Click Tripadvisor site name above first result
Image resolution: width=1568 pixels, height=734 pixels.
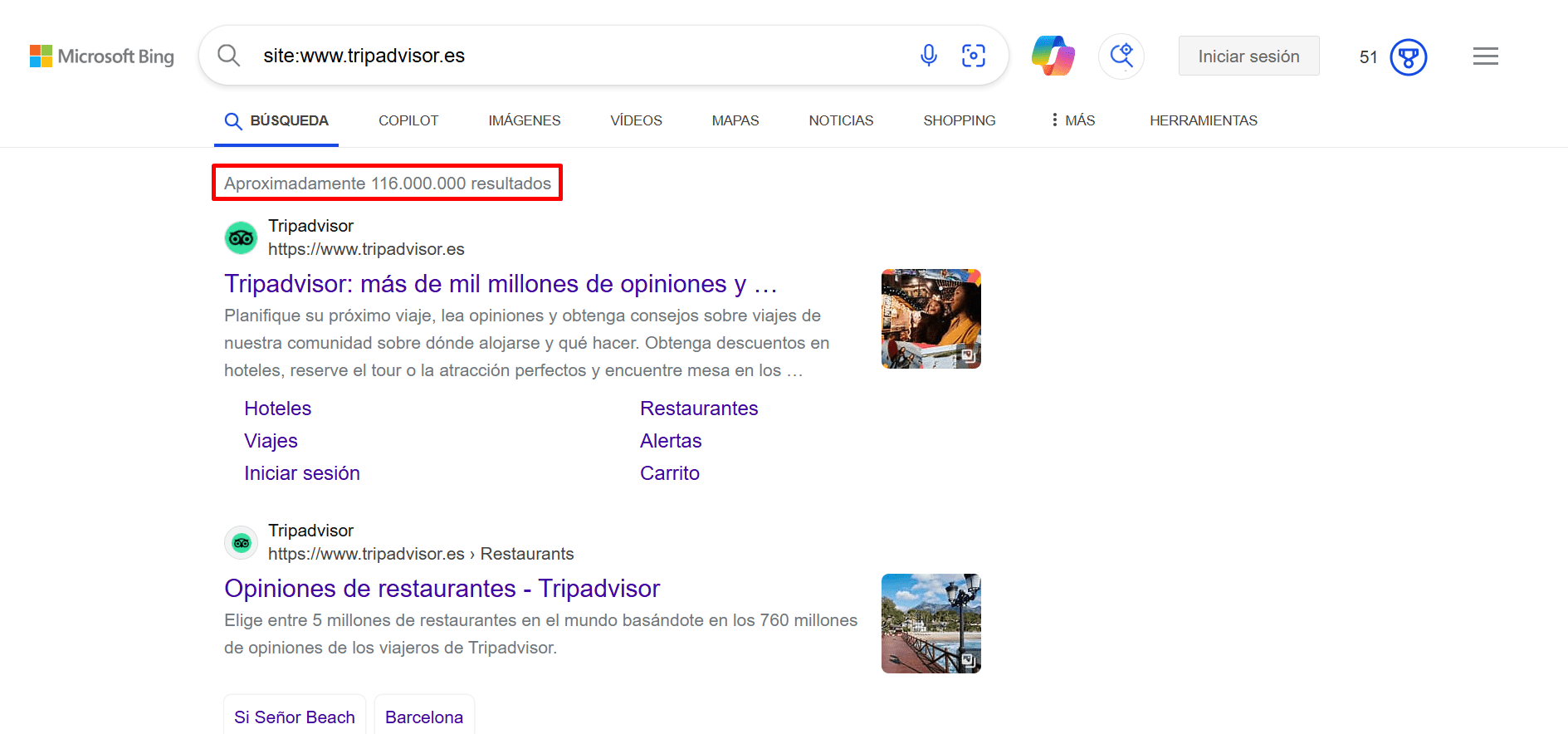(x=310, y=226)
